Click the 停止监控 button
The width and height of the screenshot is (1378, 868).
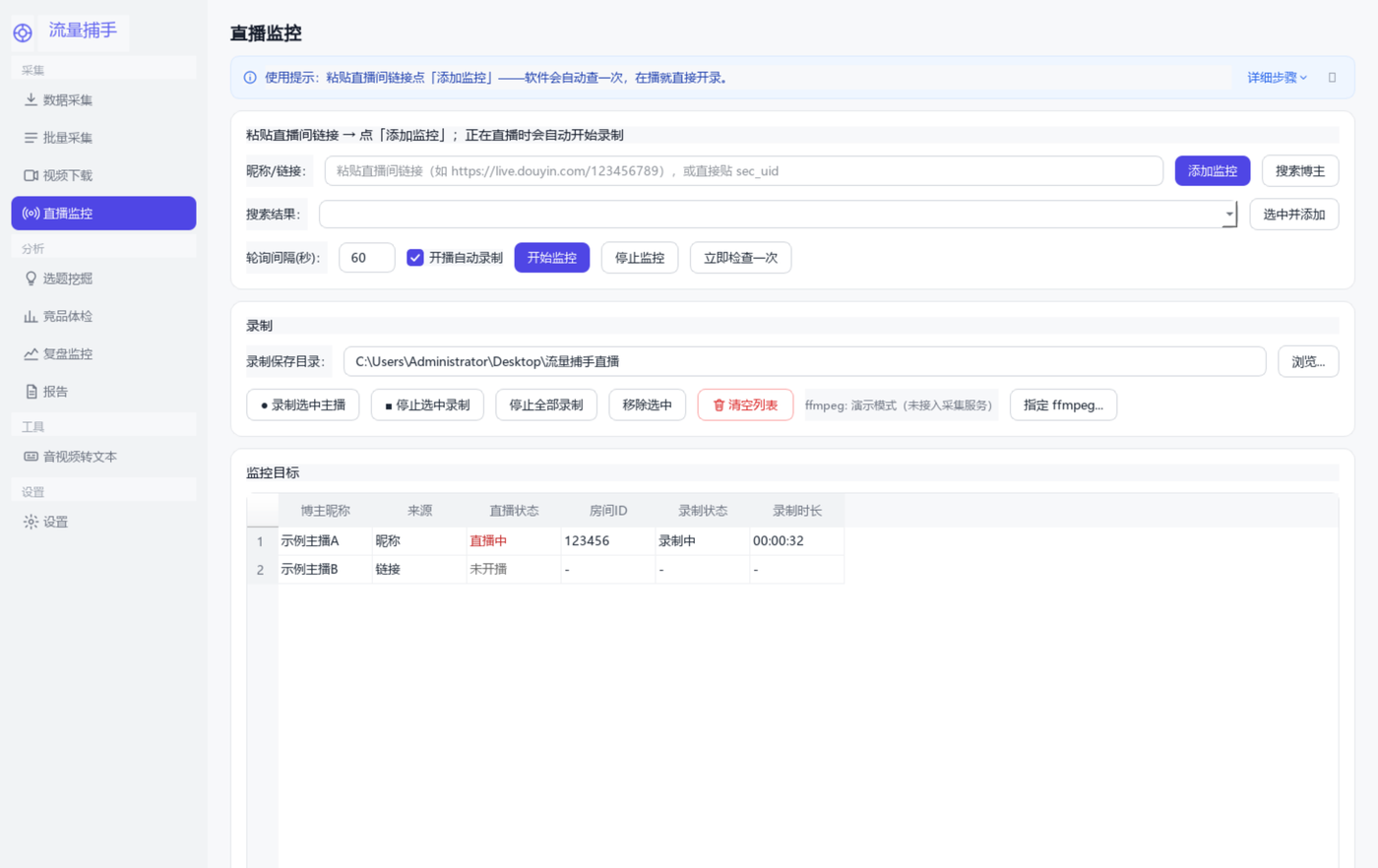click(640, 258)
